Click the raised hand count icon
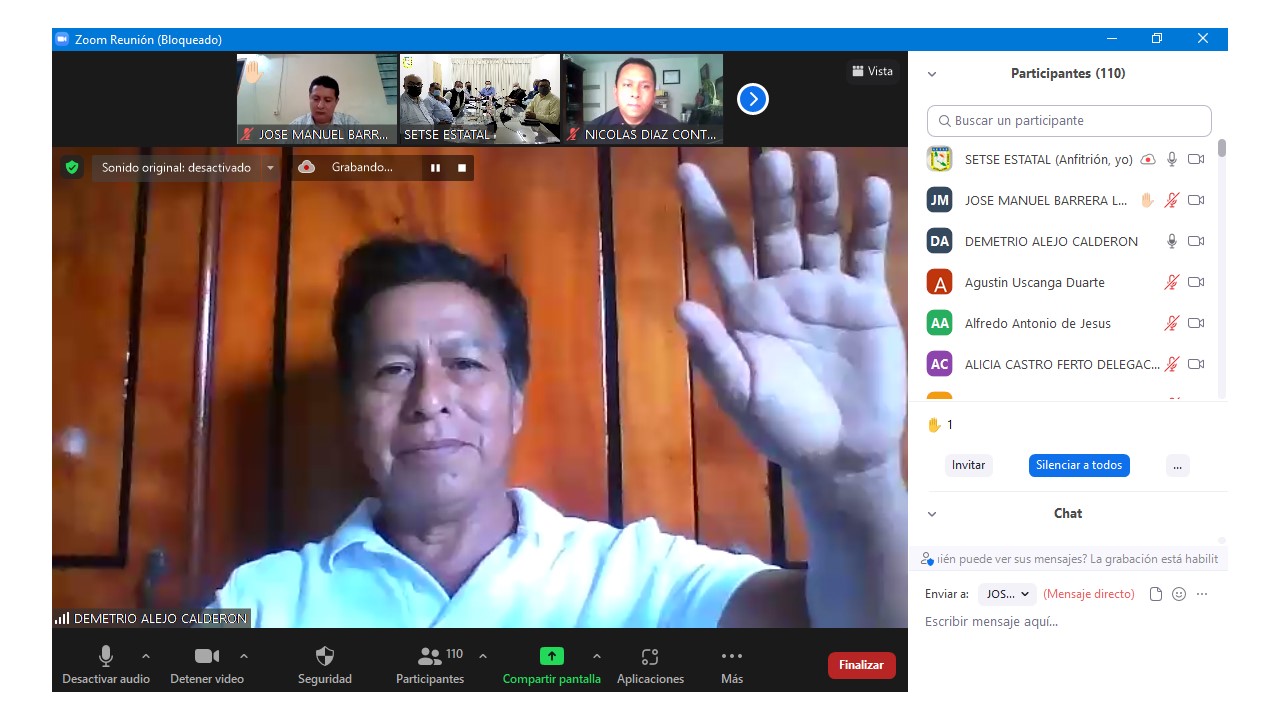Screen dimensions: 1280x720 (x=934, y=425)
